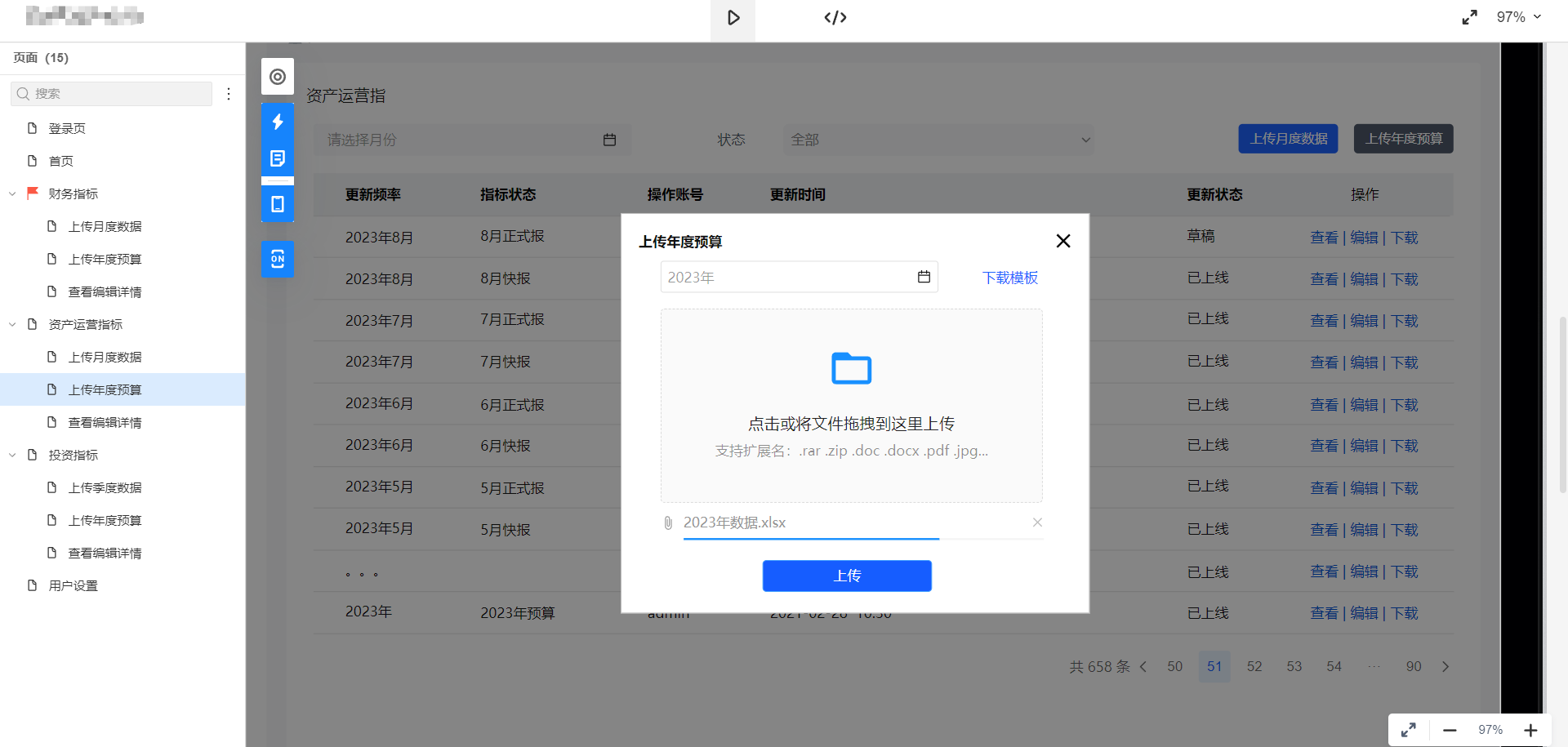The width and height of the screenshot is (1568, 747).
Task: Open 上传年度预算 under 投资指标
Action: [105, 520]
